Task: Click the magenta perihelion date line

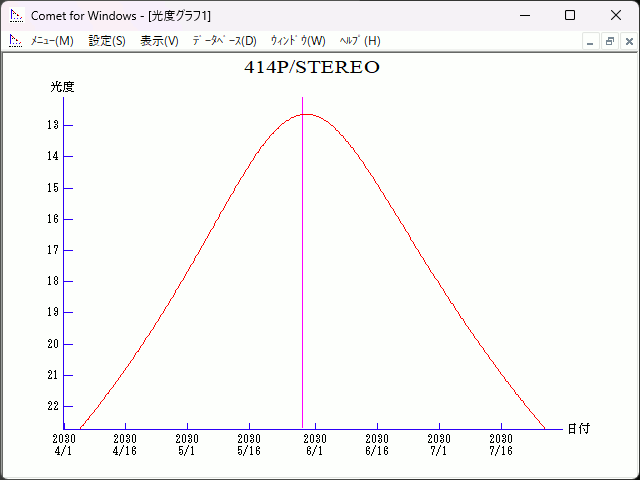Action: pyautogui.click(x=302, y=262)
